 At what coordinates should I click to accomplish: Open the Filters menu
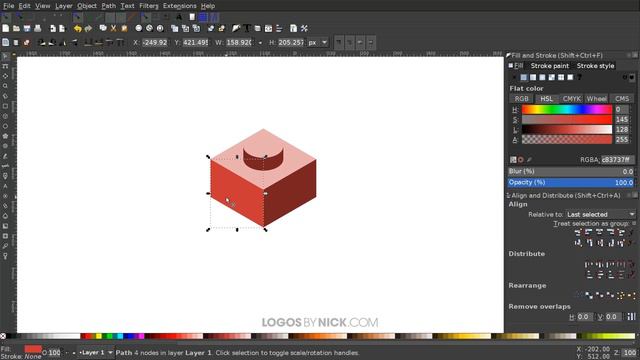(149, 6)
